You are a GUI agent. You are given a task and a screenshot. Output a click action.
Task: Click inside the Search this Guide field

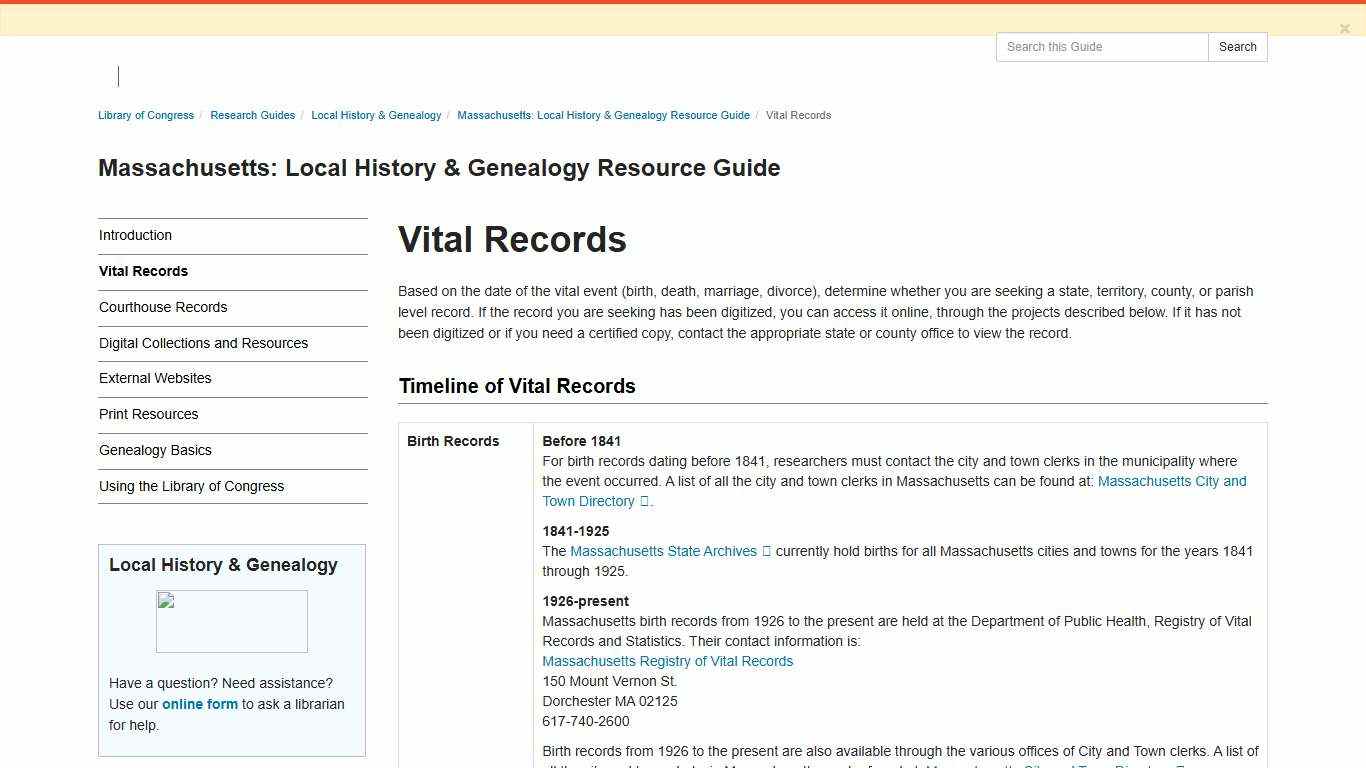pos(1100,47)
